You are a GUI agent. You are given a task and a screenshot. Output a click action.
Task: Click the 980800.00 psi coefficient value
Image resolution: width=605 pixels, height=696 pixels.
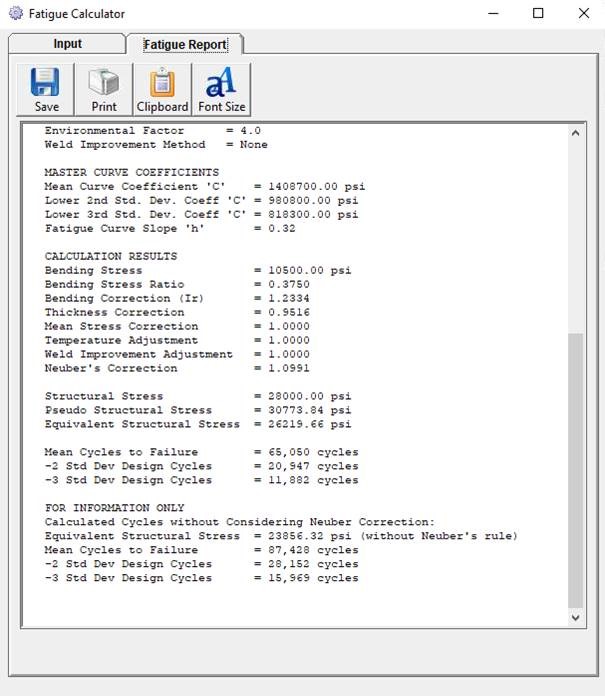coord(313,200)
